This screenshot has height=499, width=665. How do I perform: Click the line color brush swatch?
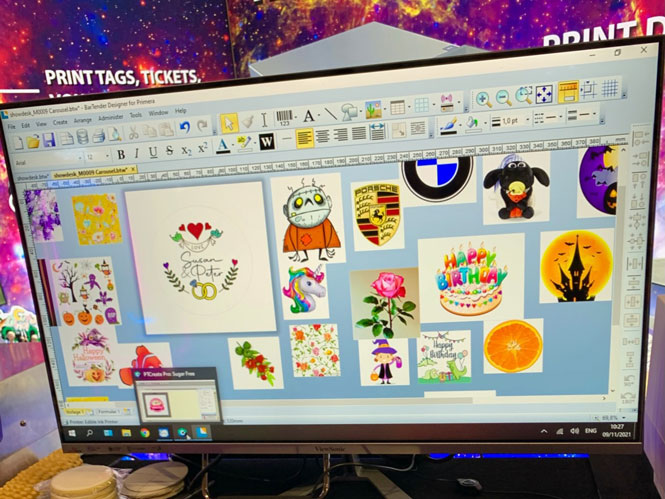[x=448, y=125]
